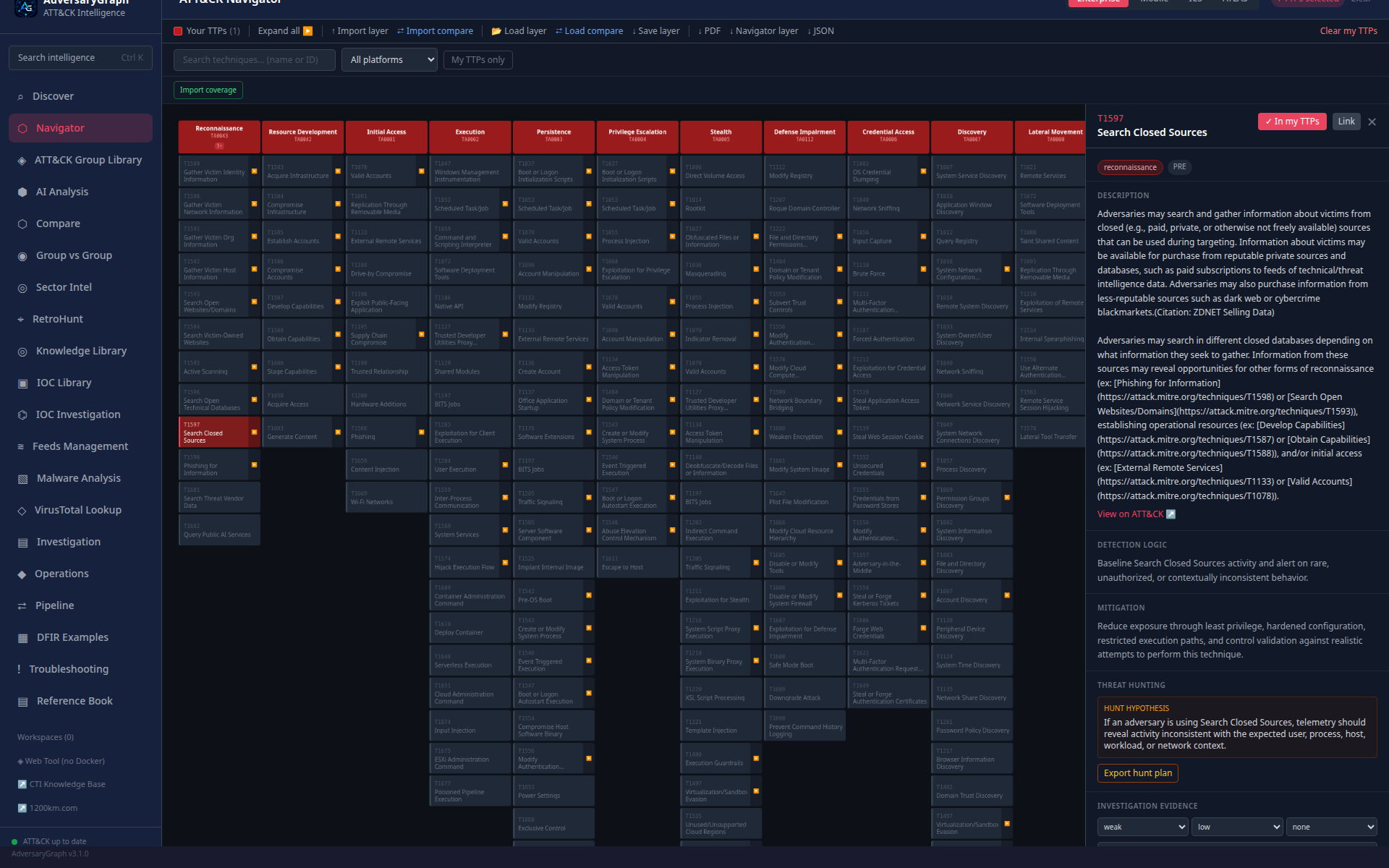Click Load compare in the toolbar
Viewport: 1389px width, 868px height.
click(589, 31)
